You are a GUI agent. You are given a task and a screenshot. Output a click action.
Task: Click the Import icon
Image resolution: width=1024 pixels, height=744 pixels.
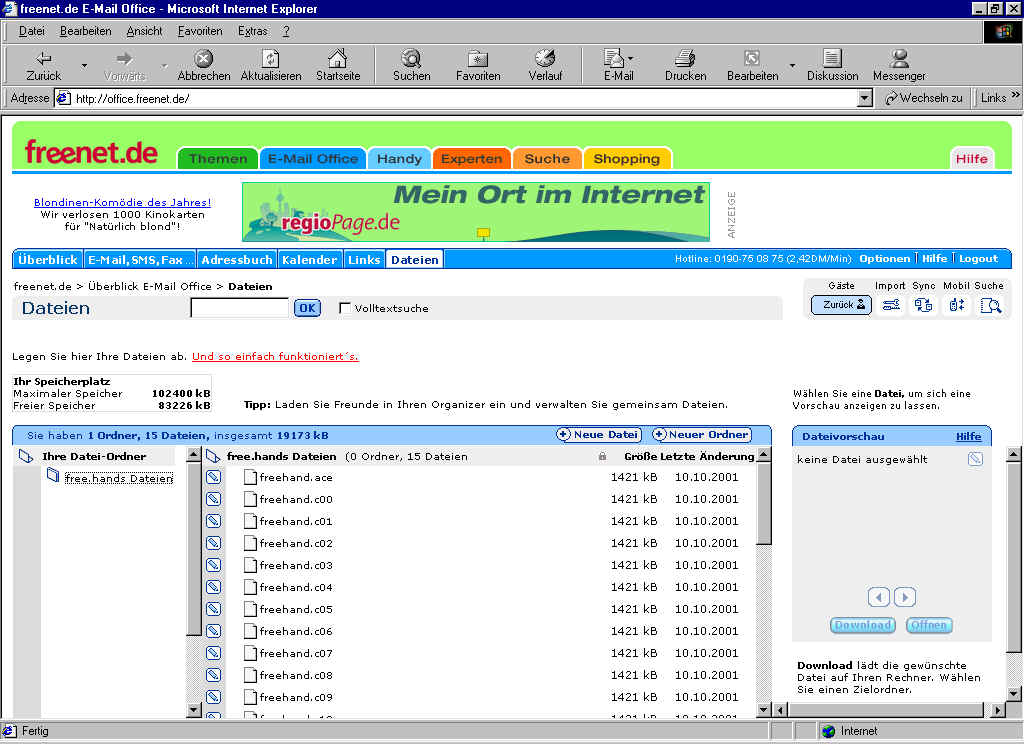(891, 305)
